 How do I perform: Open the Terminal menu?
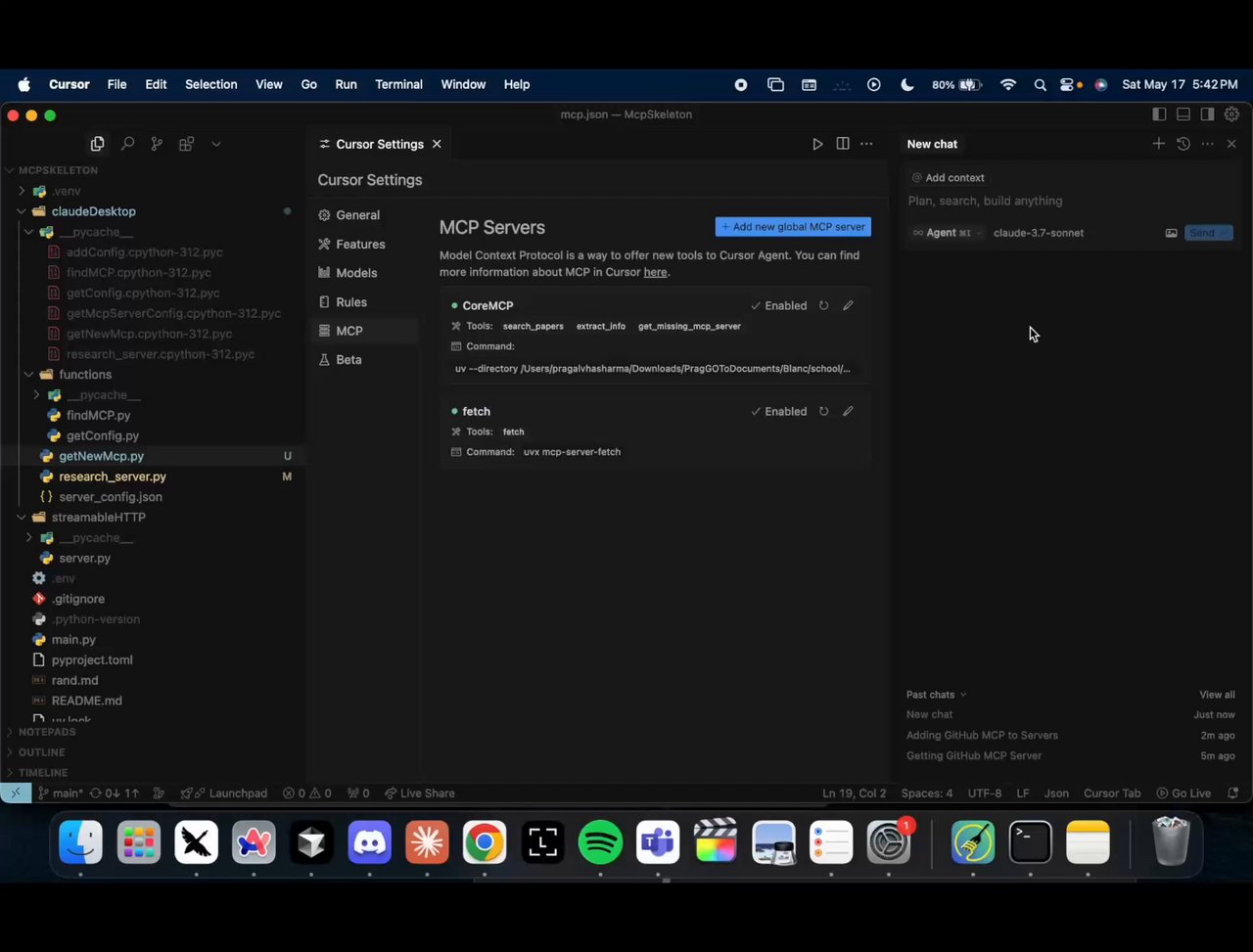point(398,85)
